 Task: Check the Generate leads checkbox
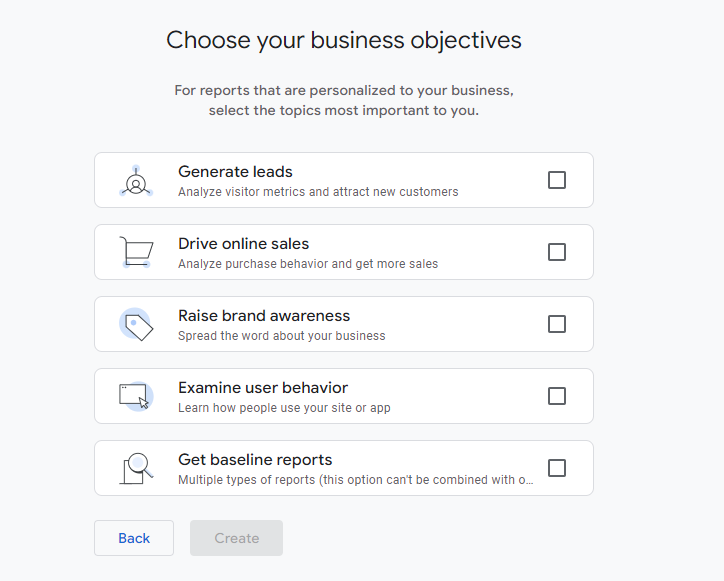coord(556,180)
